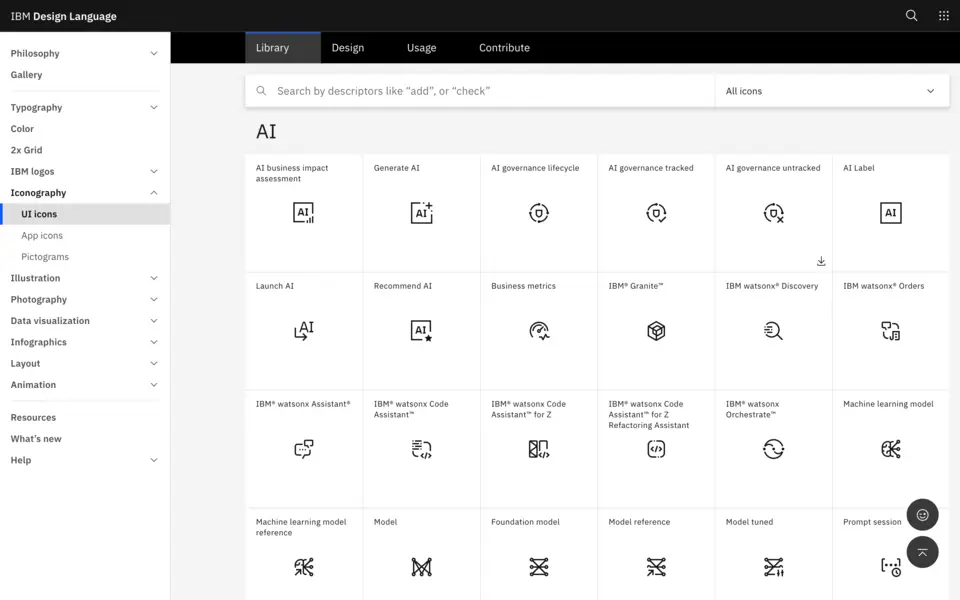Click the IBM watsonx Assistant chat icon
Viewport: 960px width, 600px height.
coord(303,449)
